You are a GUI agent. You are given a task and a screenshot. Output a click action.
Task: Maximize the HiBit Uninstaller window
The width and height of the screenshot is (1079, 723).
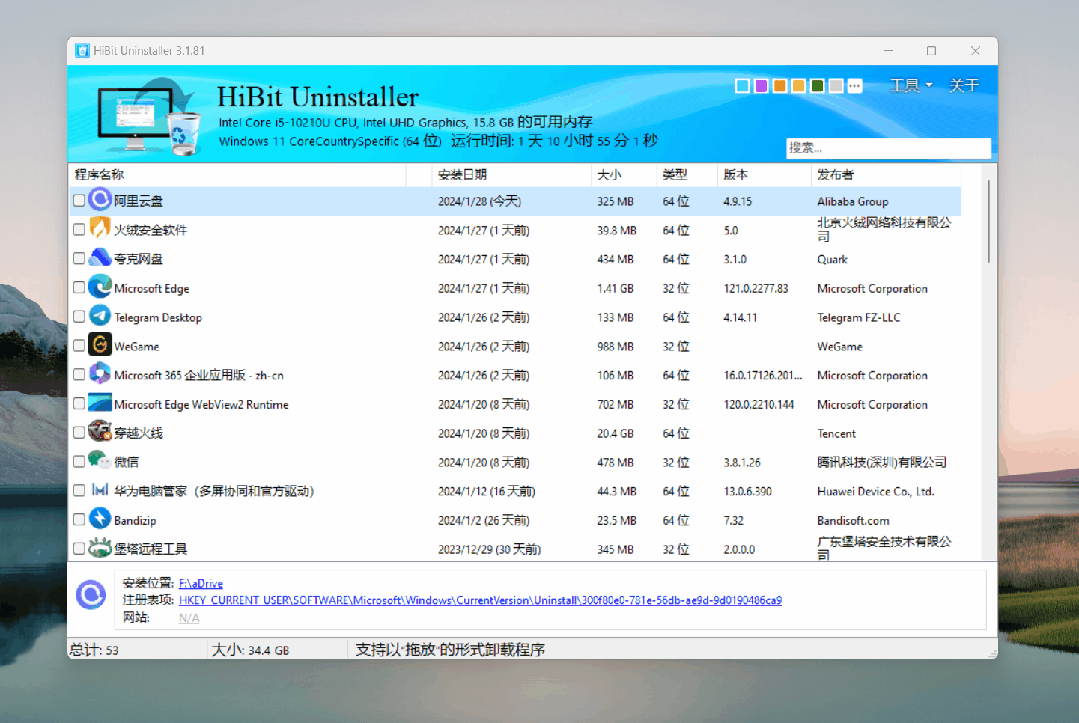(931, 51)
